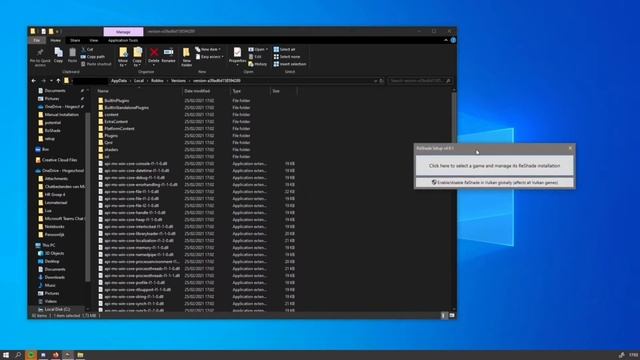The height and width of the screenshot is (360, 640).
Task: Click Versions in the address breadcrumb
Action: [178, 81]
